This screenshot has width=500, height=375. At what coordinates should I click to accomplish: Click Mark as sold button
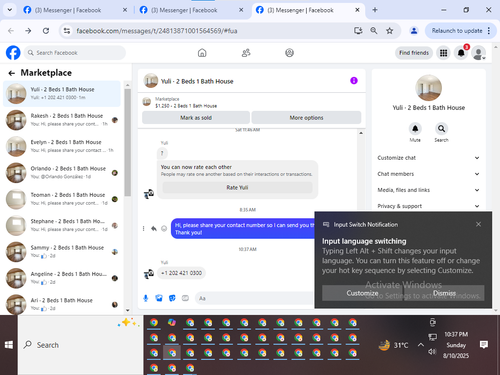click(196, 118)
